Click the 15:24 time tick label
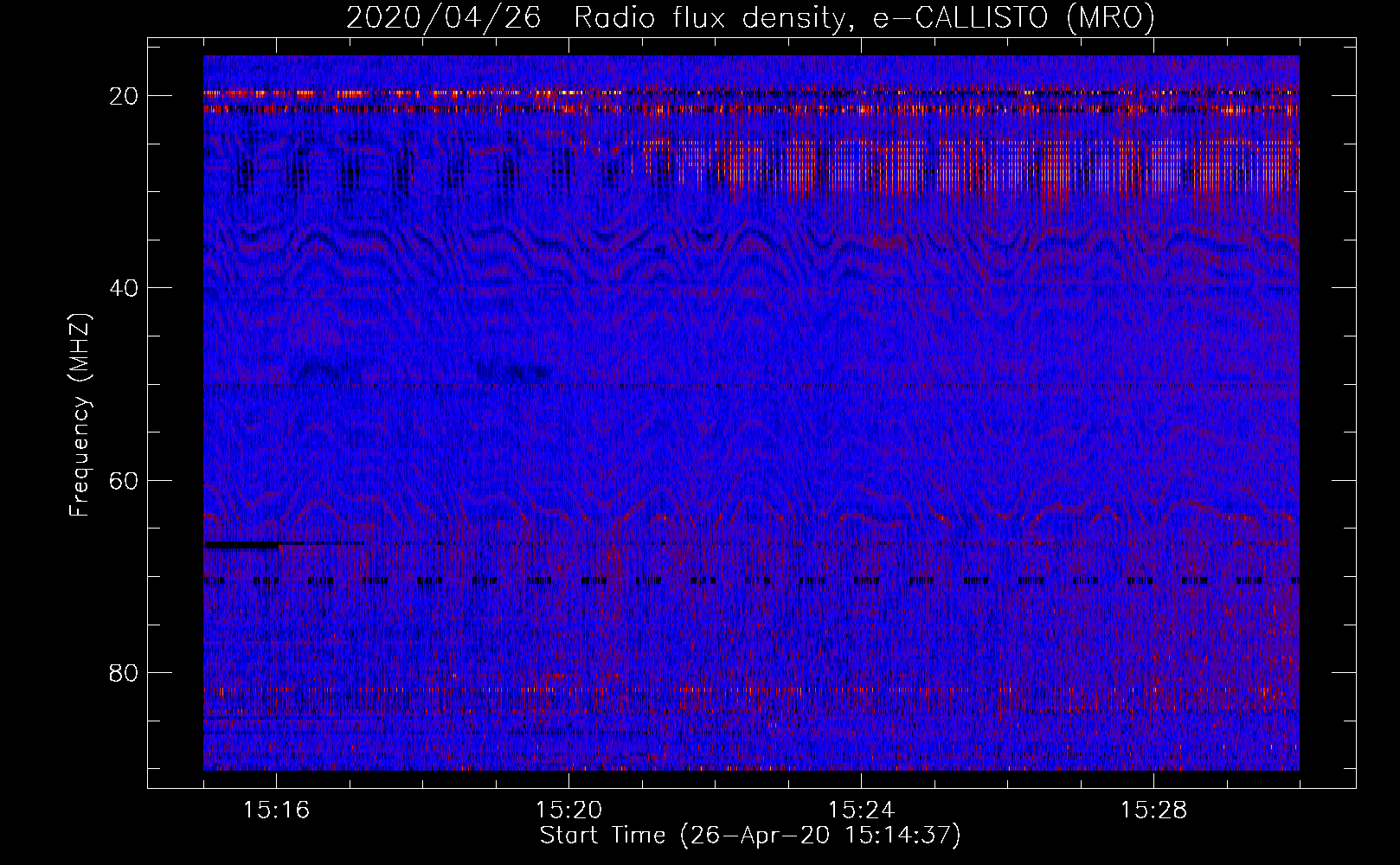The width and height of the screenshot is (1400, 865). pos(861,811)
